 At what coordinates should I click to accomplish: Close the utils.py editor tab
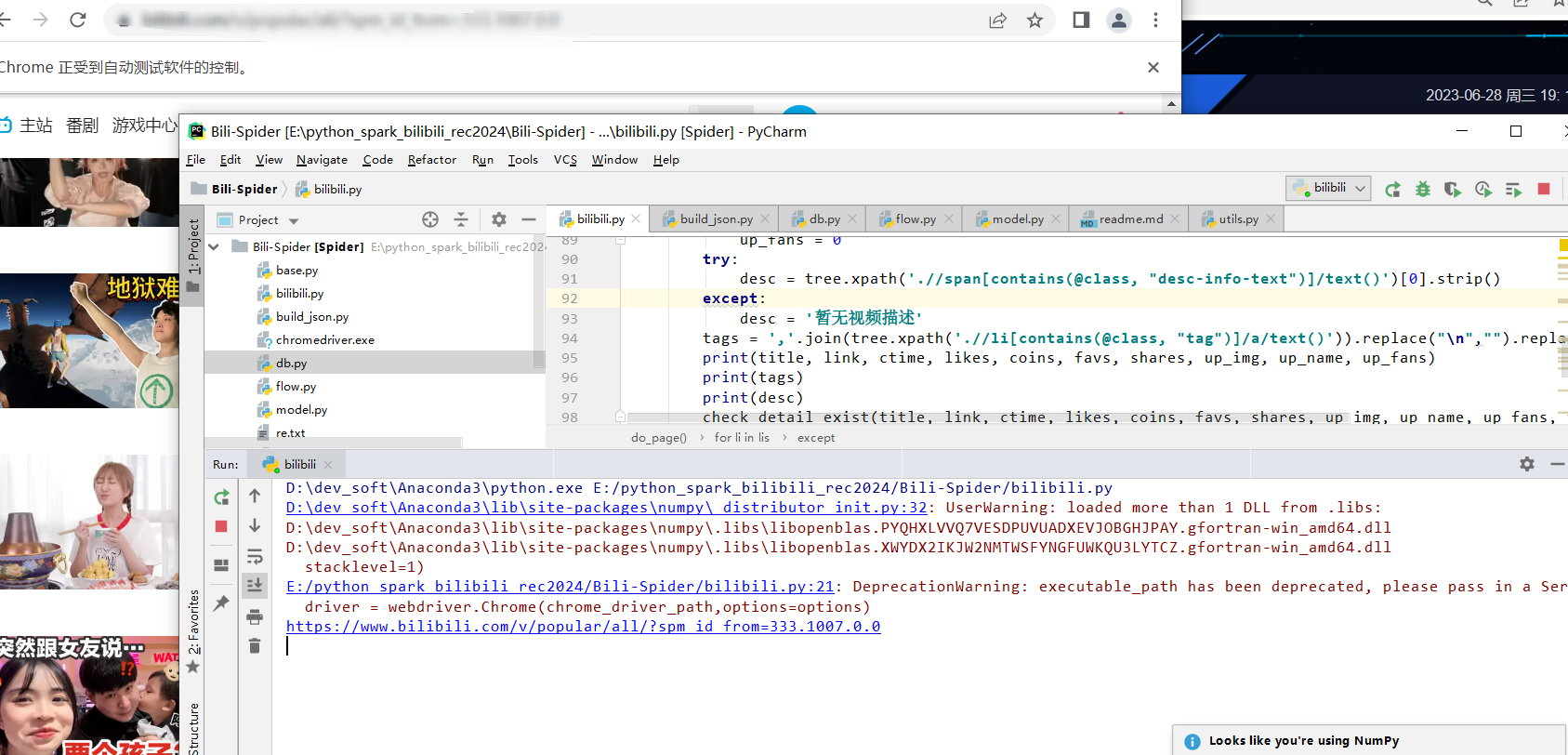tap(1271, 219)
